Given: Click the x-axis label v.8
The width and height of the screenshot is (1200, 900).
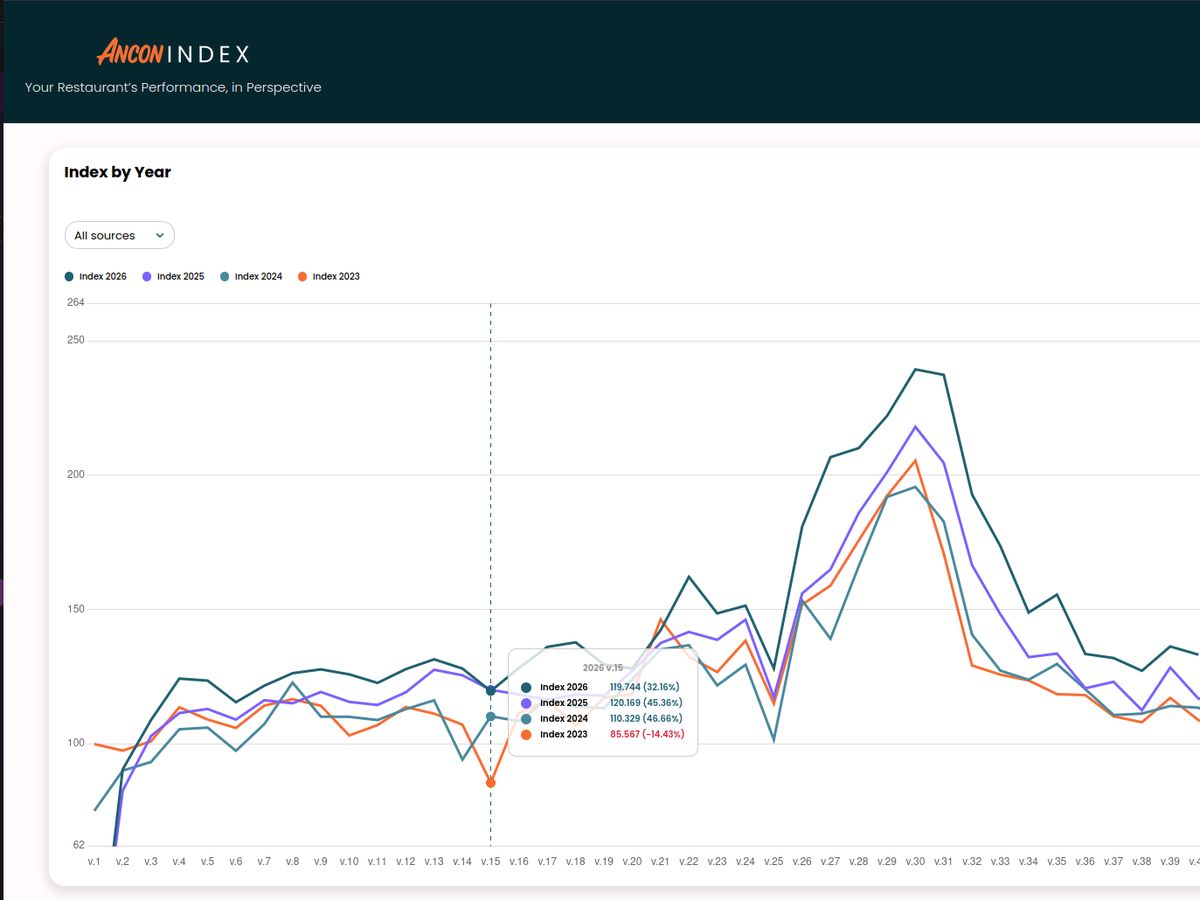Looking at the screenshot, I should (292, 861).
